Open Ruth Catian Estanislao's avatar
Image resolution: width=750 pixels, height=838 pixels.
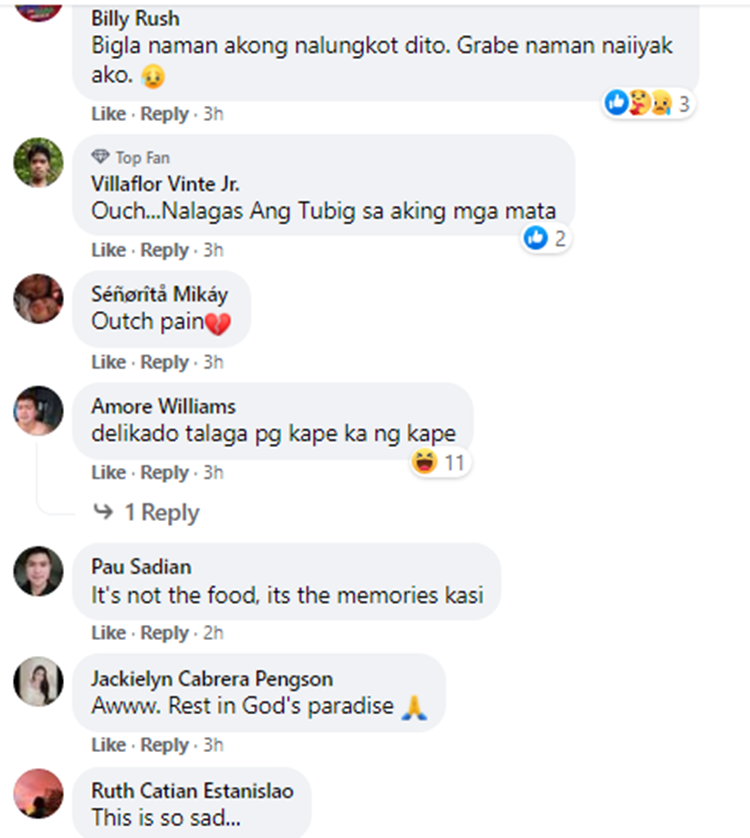tap(38, 794)
